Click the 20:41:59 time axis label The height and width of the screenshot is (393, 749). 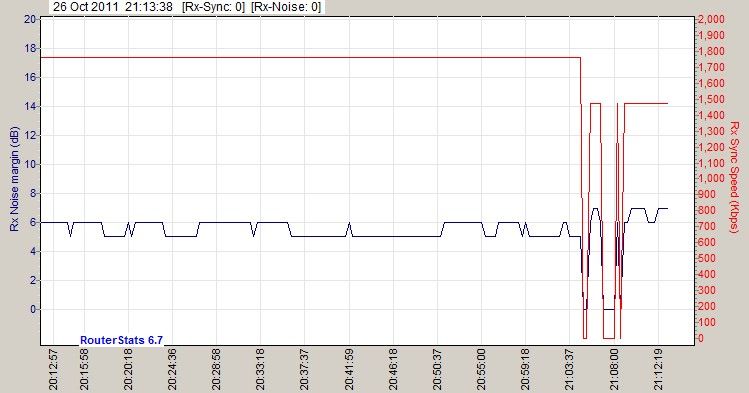(349, 370)
